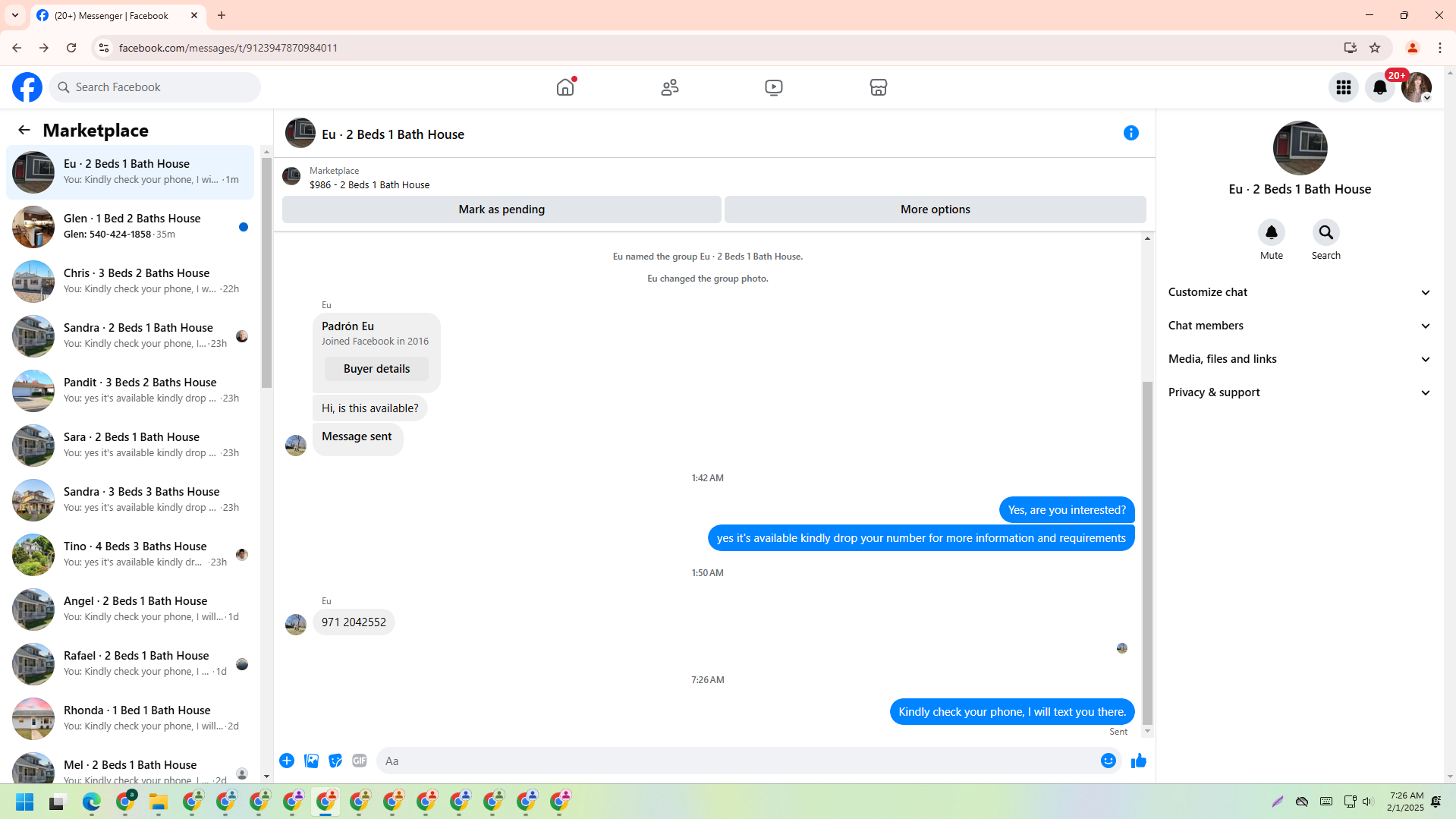Open Angel · 2 Beds 1 Bath House chat
Image resolution: width=1456 pixels, height=819 pixels.
point(130,610)
